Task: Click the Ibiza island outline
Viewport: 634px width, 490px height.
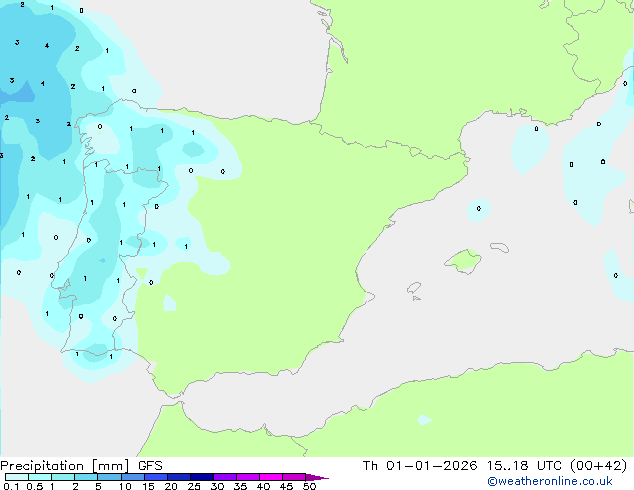Action: click(x=414, y=288)
